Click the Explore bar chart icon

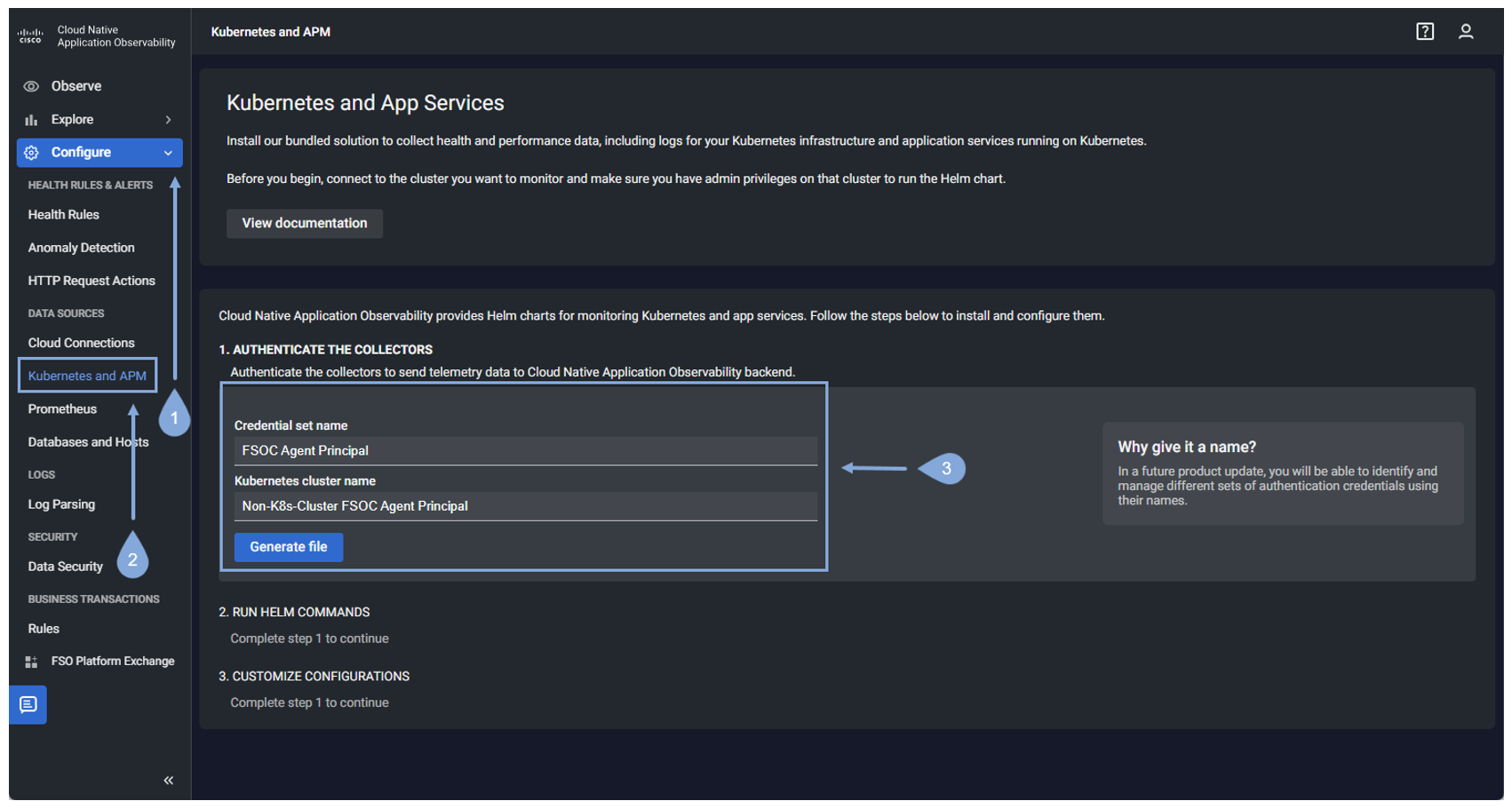pos(31,120)
